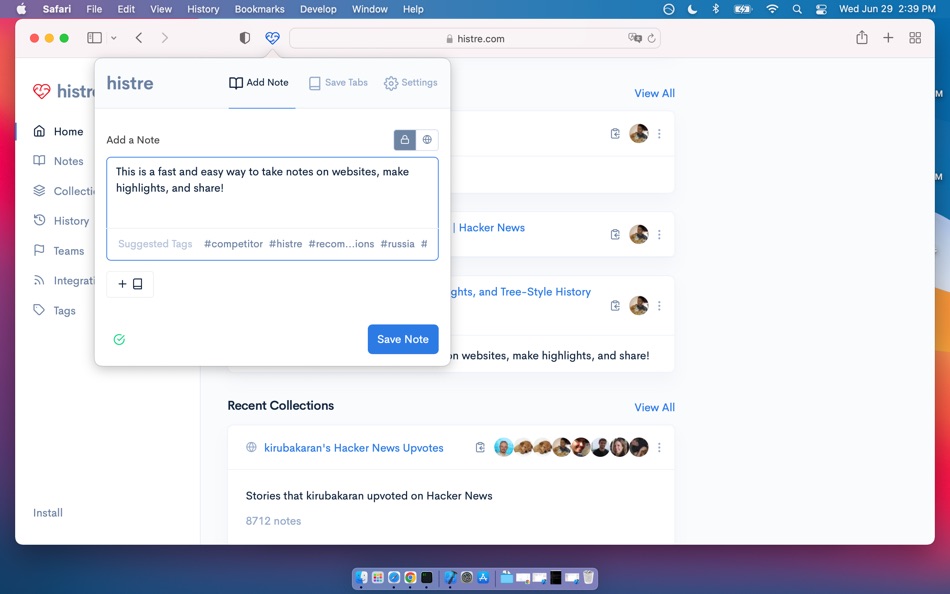The image size is (950, 594).
Task: Open the Safari Develop menu
Action: click(x=318, y=9)
